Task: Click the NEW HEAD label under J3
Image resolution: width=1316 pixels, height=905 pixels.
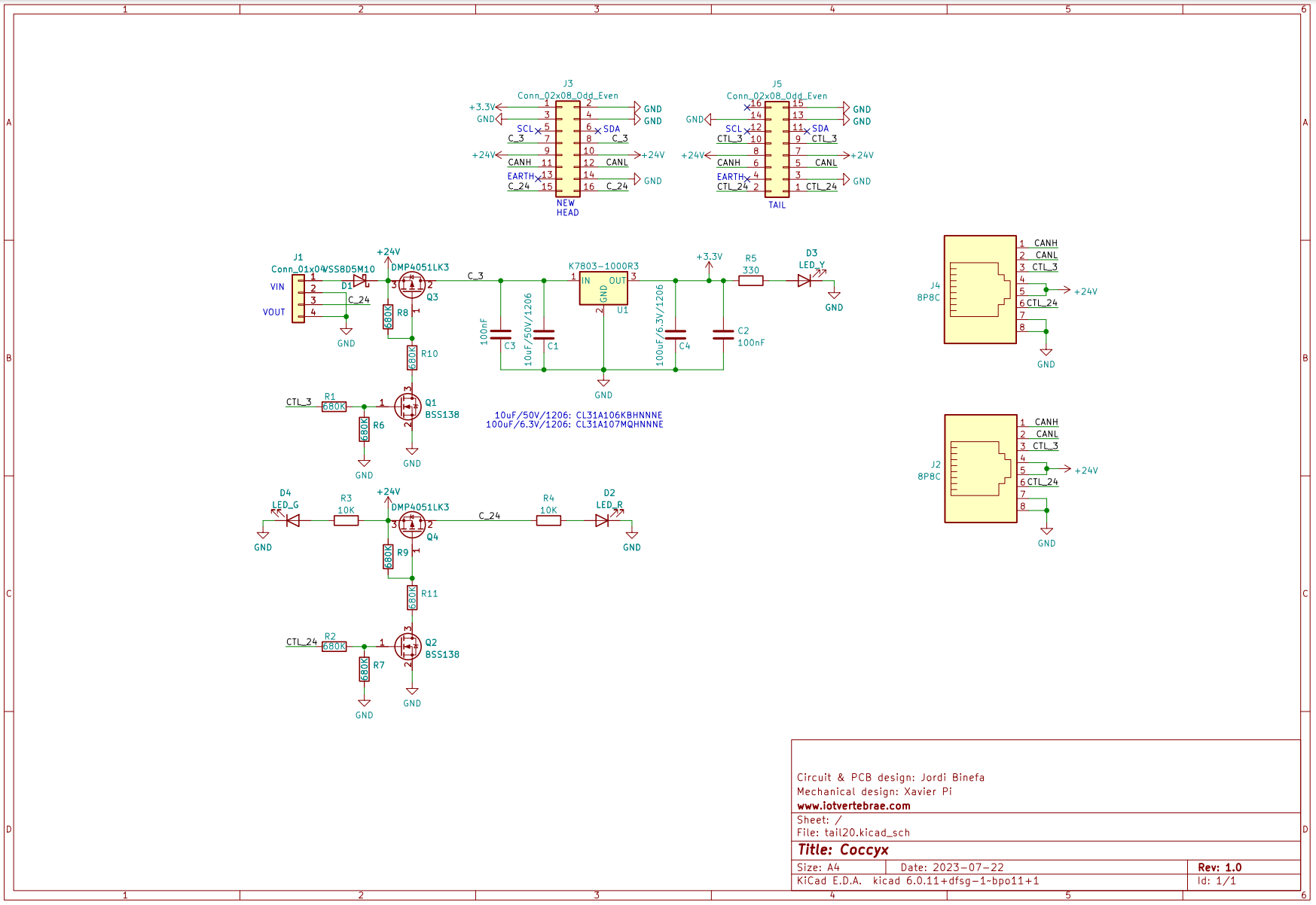Action: (x=568, y=208)
